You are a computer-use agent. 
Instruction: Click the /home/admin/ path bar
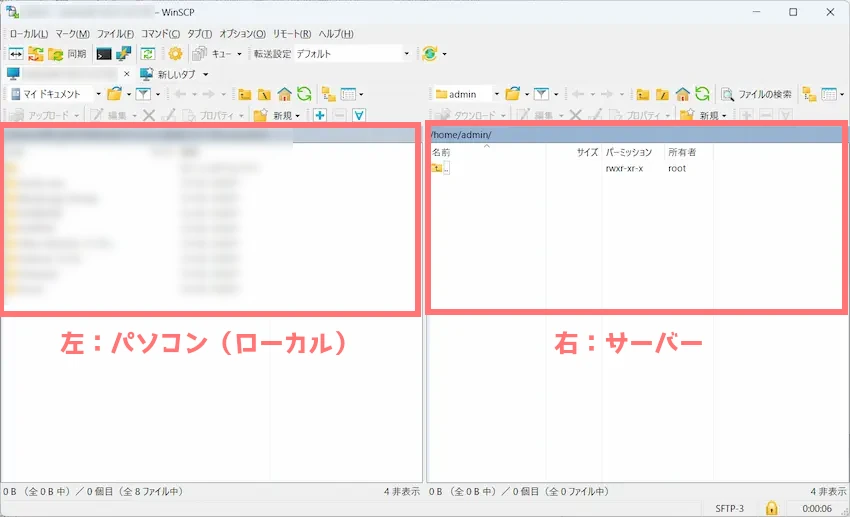(x=635, y=134)
